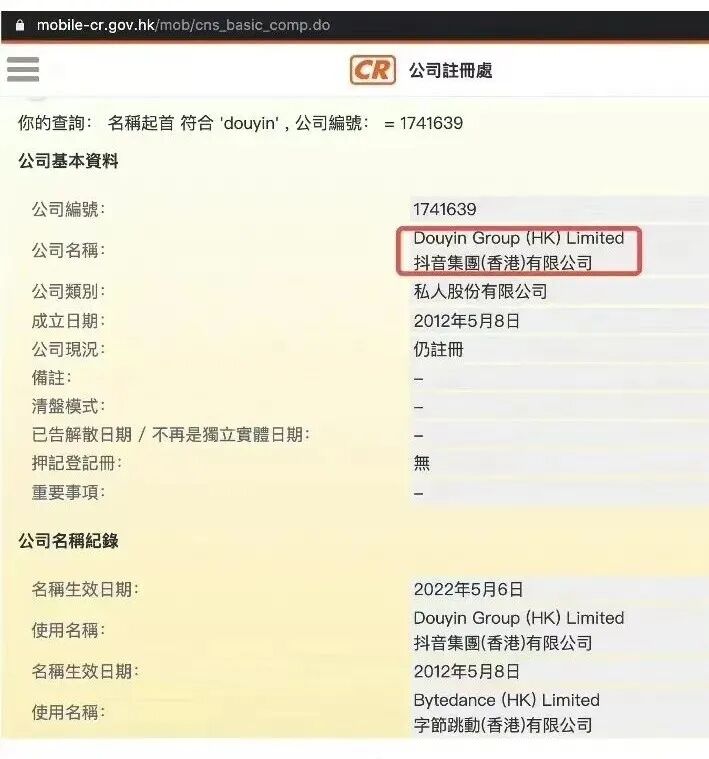Click the 公司基本資料 section heading
709x759 pixels.
point(68,161)
